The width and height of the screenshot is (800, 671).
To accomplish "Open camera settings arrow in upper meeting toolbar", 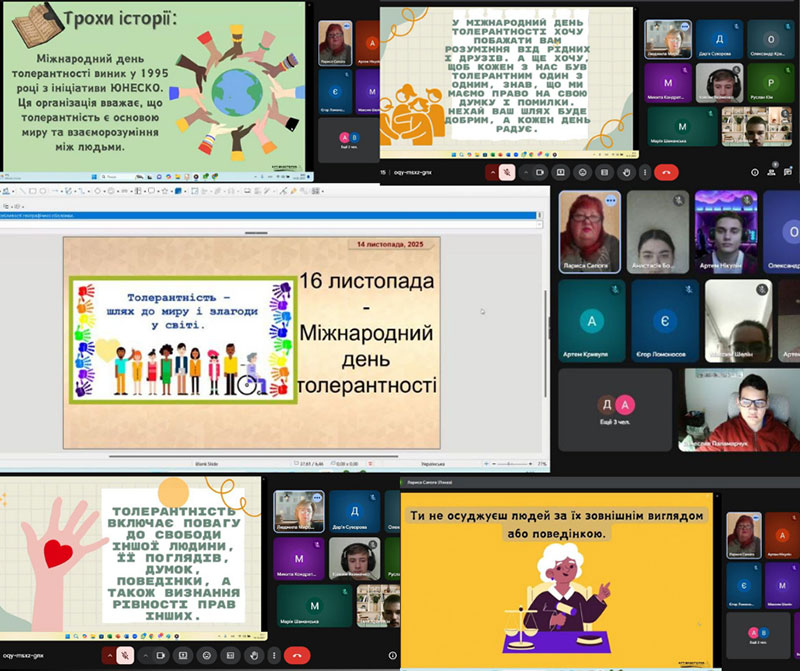I will coord(525,172).
